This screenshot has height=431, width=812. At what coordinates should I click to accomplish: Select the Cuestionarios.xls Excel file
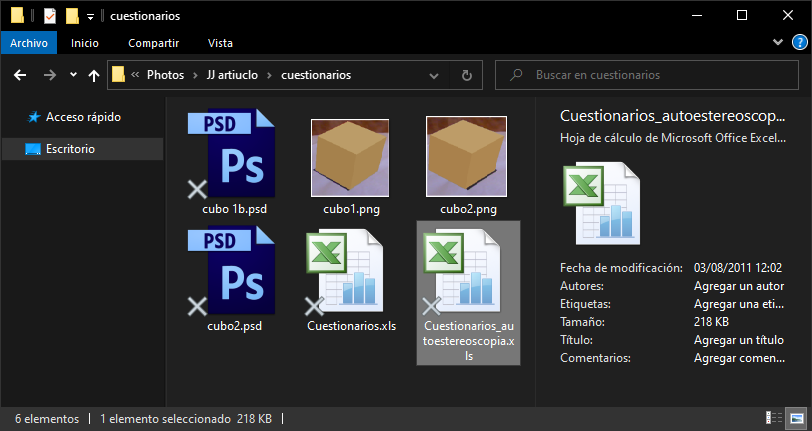pos(350,272)
